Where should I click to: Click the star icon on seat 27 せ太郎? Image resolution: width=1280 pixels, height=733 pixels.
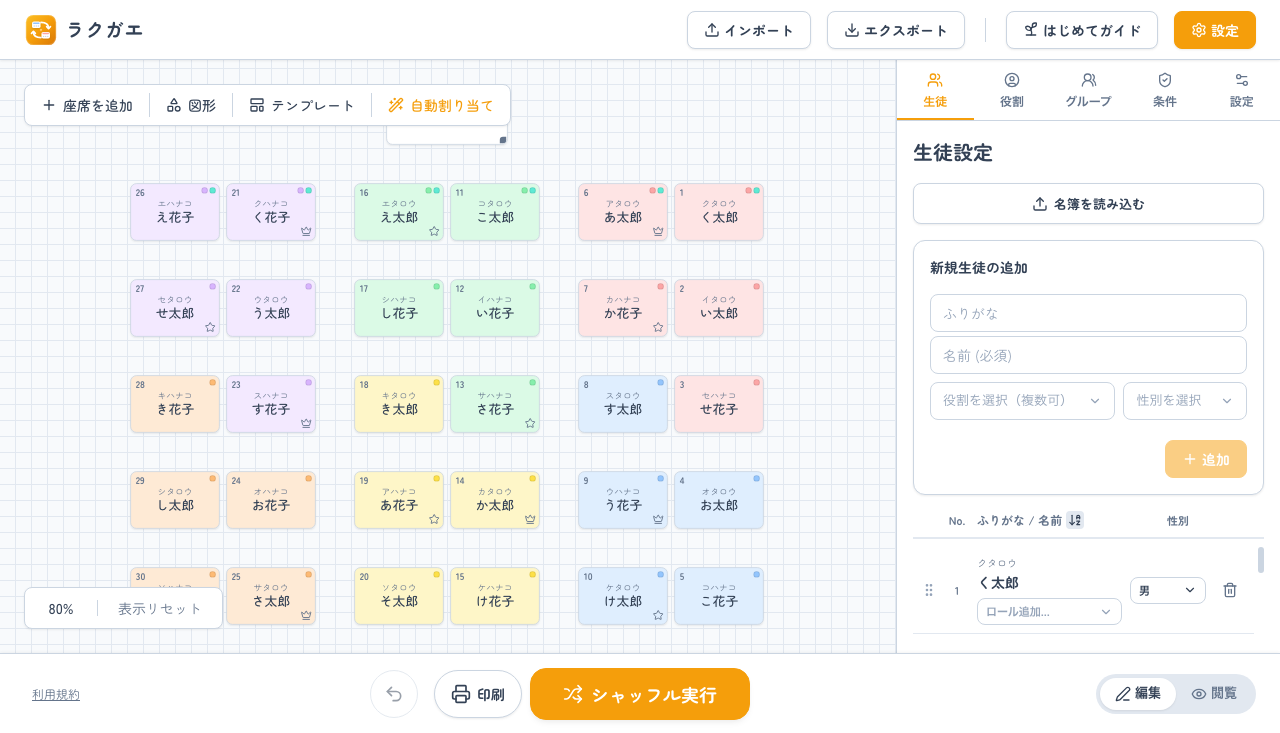[210, 327]
